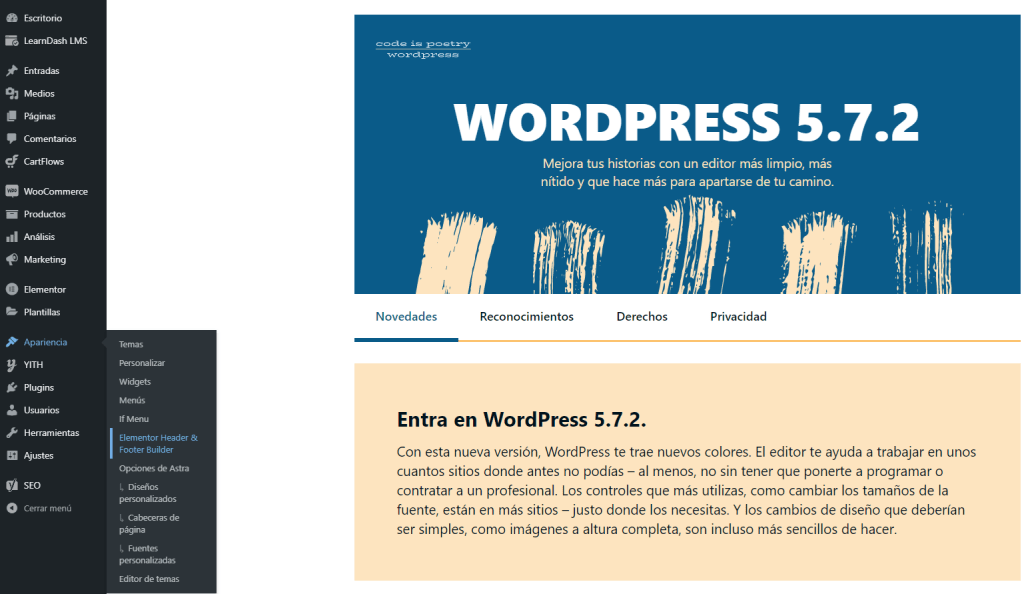The image size is (1024, 594).
Task: Click the Marketing megaphone icon
Action: pos(12,259)
